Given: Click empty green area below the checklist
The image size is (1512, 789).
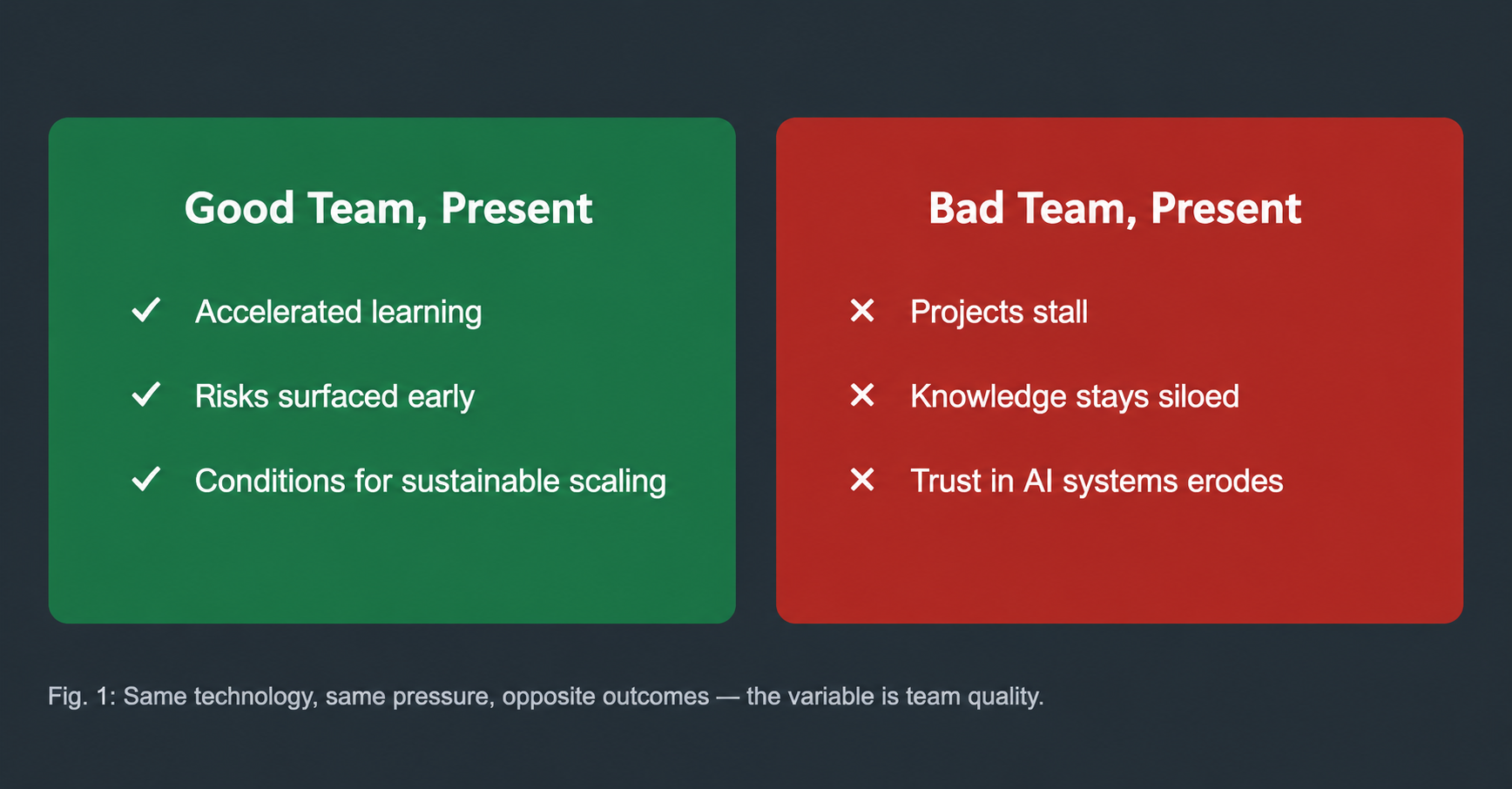Looking at the screenshot, I should point(392,562).
